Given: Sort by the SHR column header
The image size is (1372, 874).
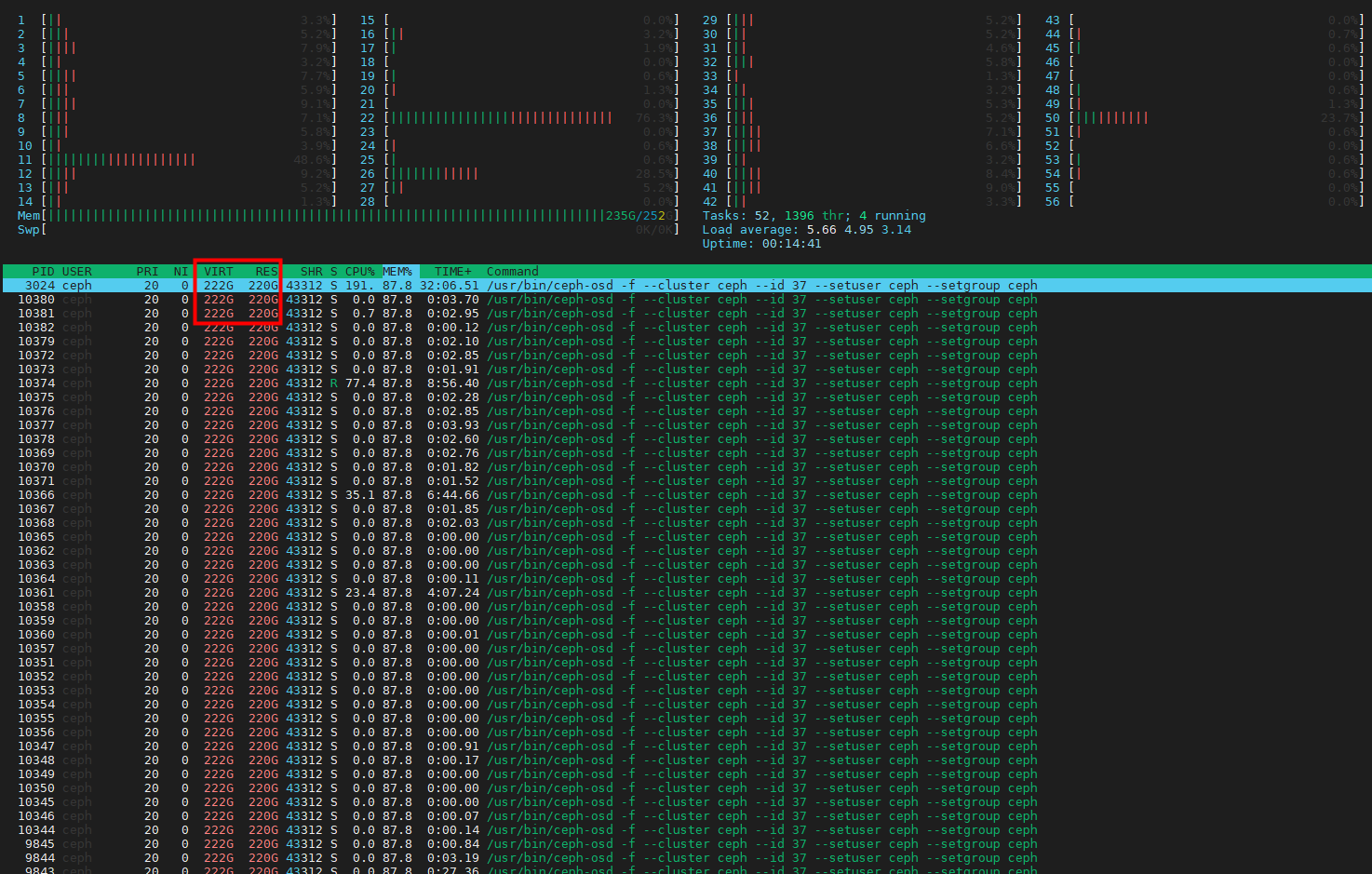Looking at the screenshot, I should [x=311, y=272].
